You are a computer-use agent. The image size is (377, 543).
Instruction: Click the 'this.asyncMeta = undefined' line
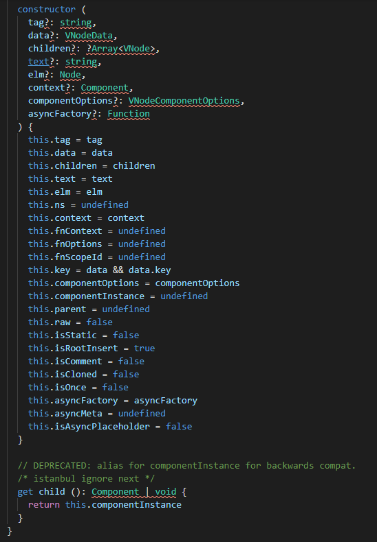[97, 413]
